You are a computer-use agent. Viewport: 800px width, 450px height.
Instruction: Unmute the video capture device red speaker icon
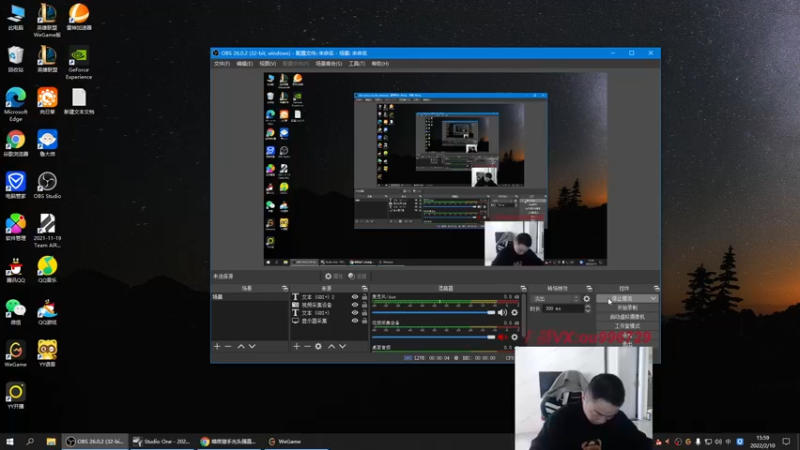point(502,337)
